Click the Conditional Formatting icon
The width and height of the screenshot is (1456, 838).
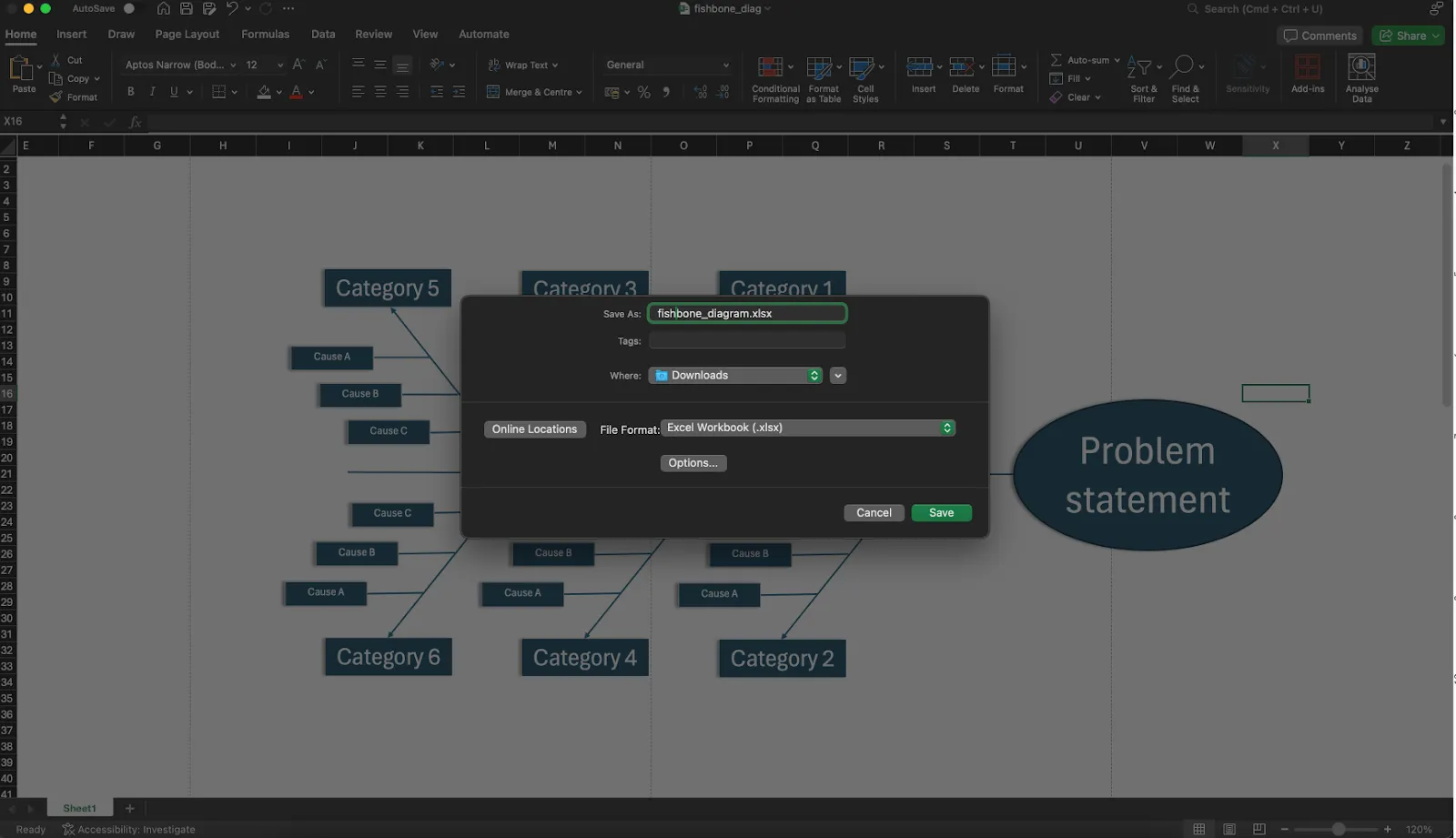(x=770, y=67)
